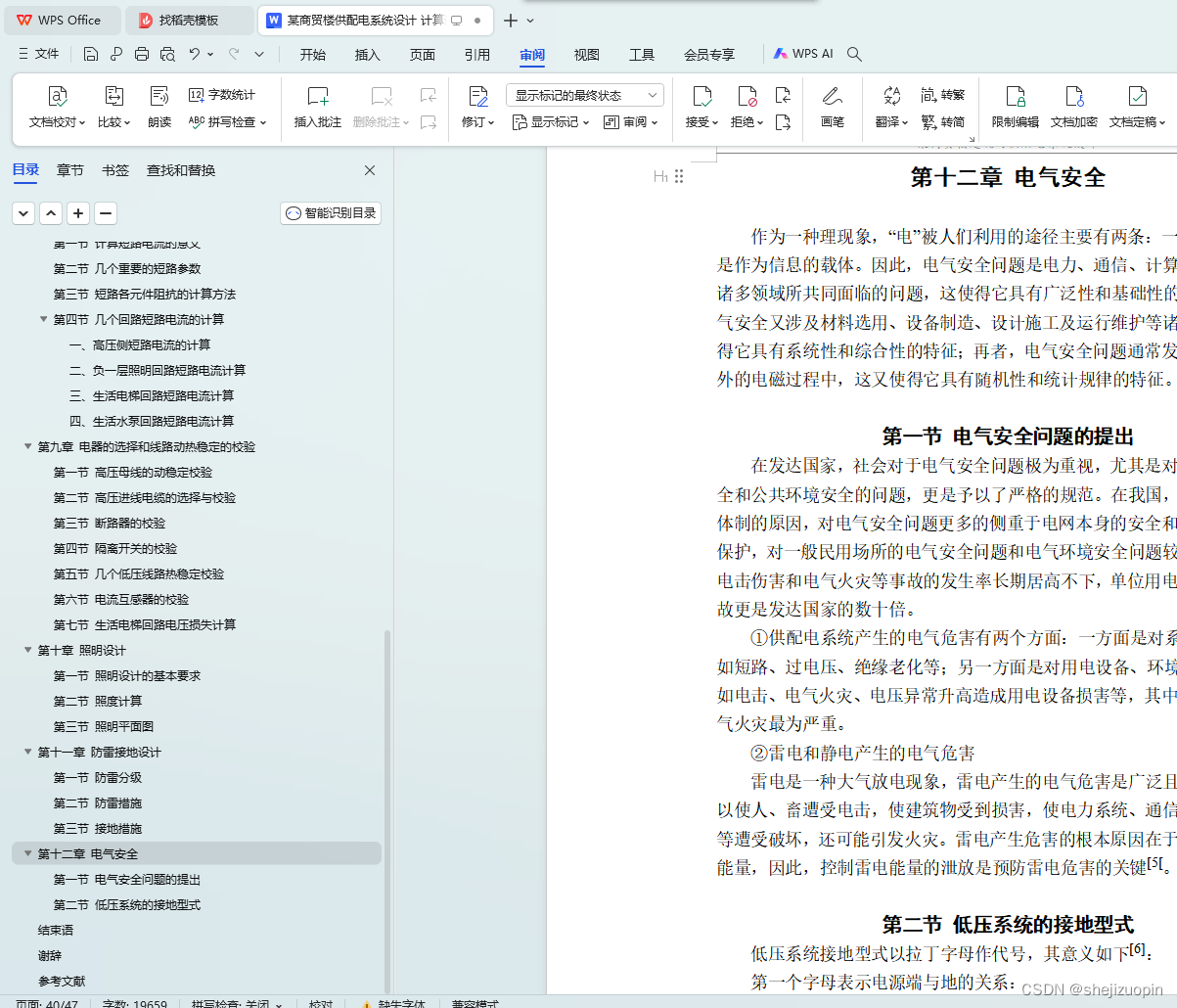This screenshot has height=1008, width=1177.
Task: Go to 第五节 几个低压线路热稳定校验
Action: point(139,573)
